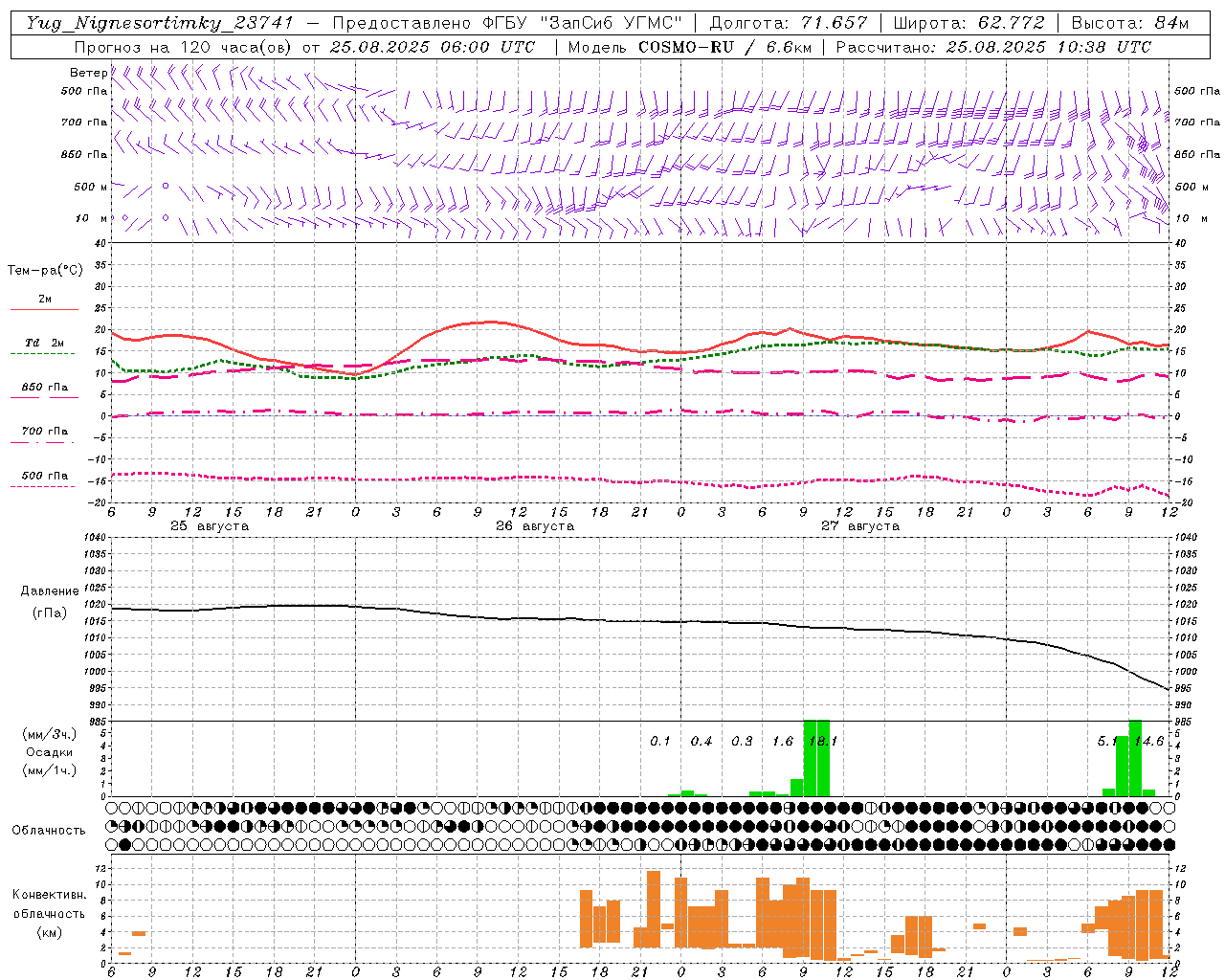Click the Рассчитано: 25.08.2025 10:38 UTC timestamp
This screenshot has width=1225, height=980.
(x=992, y=47)
